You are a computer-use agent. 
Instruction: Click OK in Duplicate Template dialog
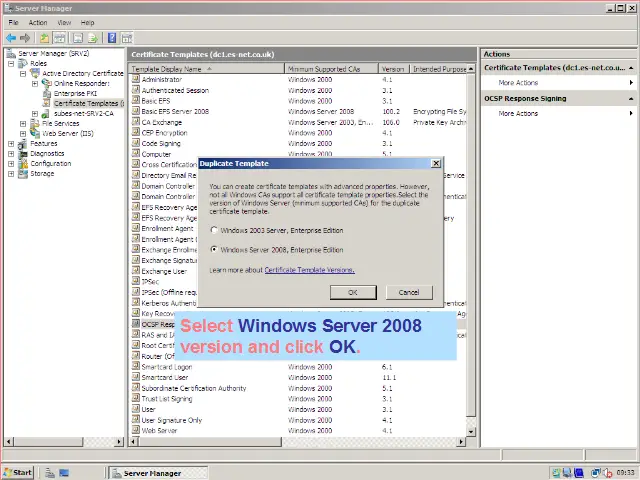pyautogui.click(x=353, y=292)
